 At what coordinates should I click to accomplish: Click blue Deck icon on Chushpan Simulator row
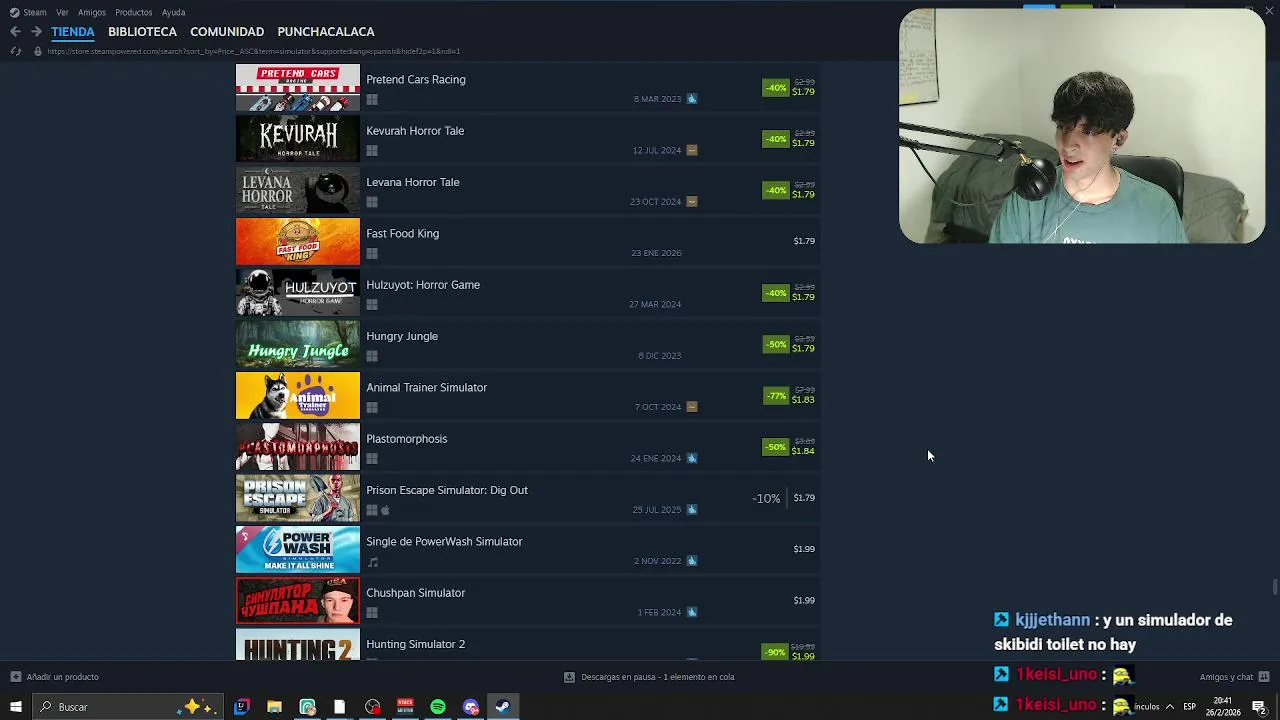click(x=692, y=612)
